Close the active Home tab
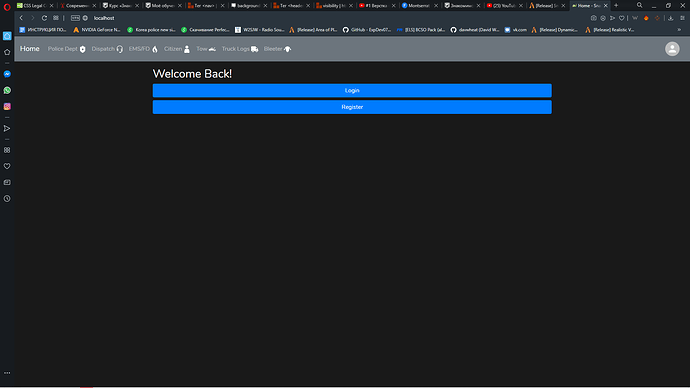 [x=606, y=5]
